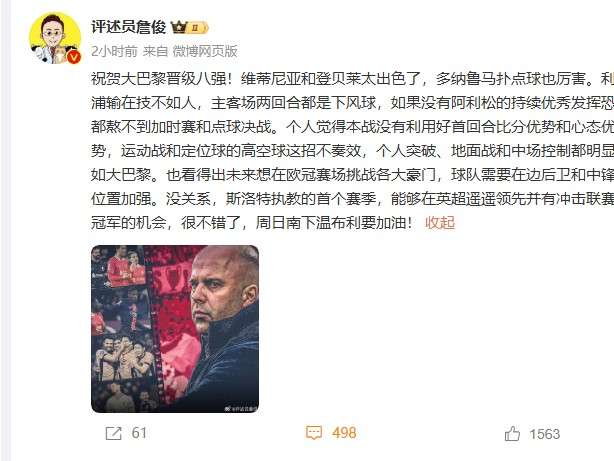The image size is (614, 461).
Task: Click the last text line 周日南下温布利要加油
Action: (x=334, y=222)
